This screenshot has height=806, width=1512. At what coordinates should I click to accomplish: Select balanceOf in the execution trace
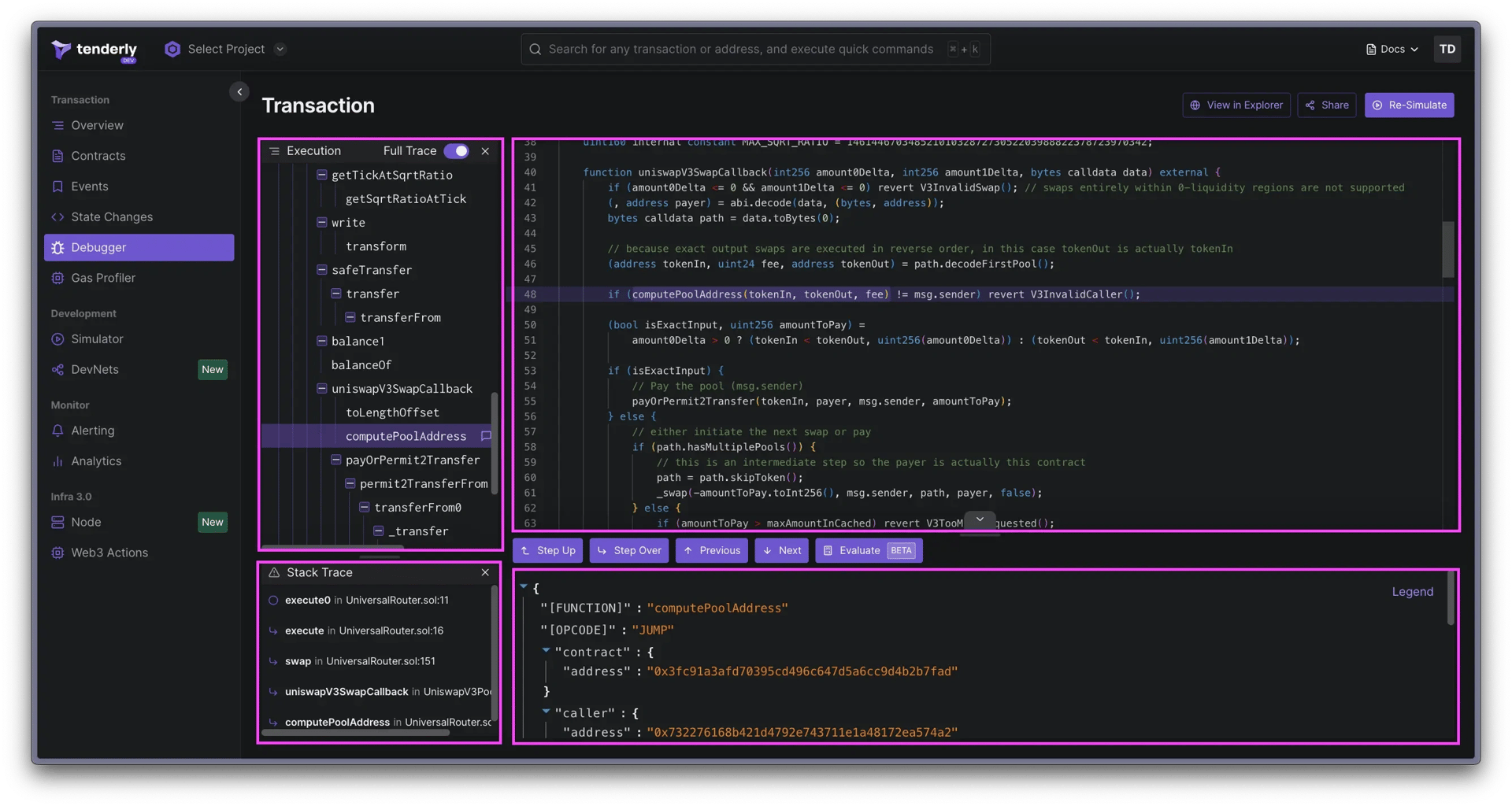click(x=361, y=365)
